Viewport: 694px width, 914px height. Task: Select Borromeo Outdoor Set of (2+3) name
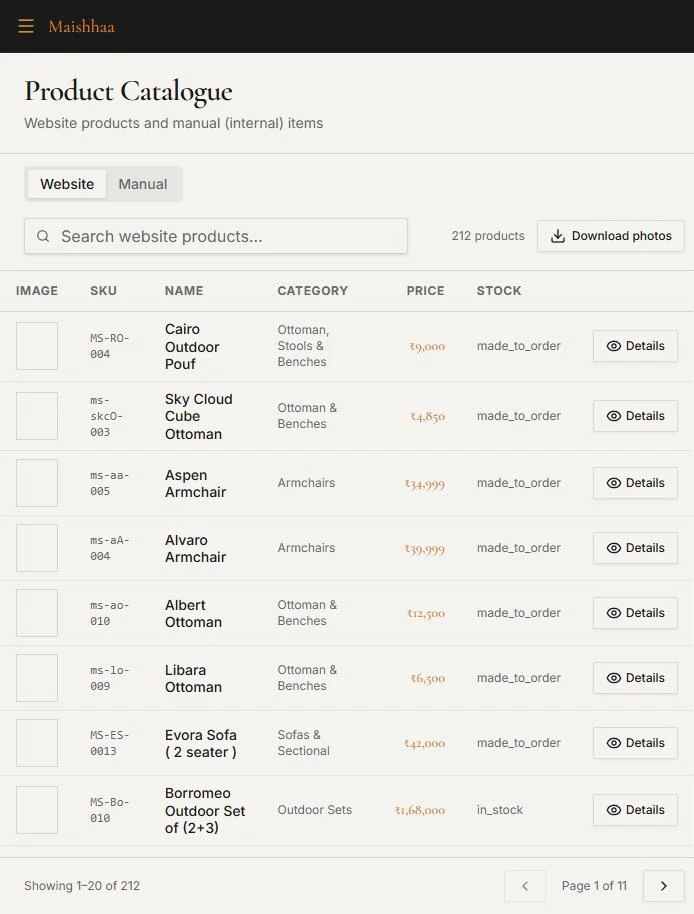tap(205, 810)
